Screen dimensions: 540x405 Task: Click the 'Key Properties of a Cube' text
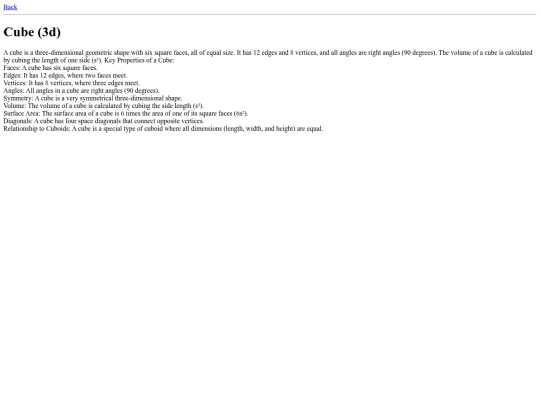coord(139,60)
